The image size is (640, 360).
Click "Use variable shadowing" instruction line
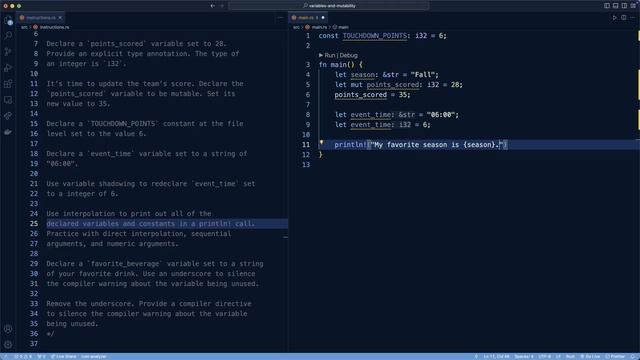[151, 184]
